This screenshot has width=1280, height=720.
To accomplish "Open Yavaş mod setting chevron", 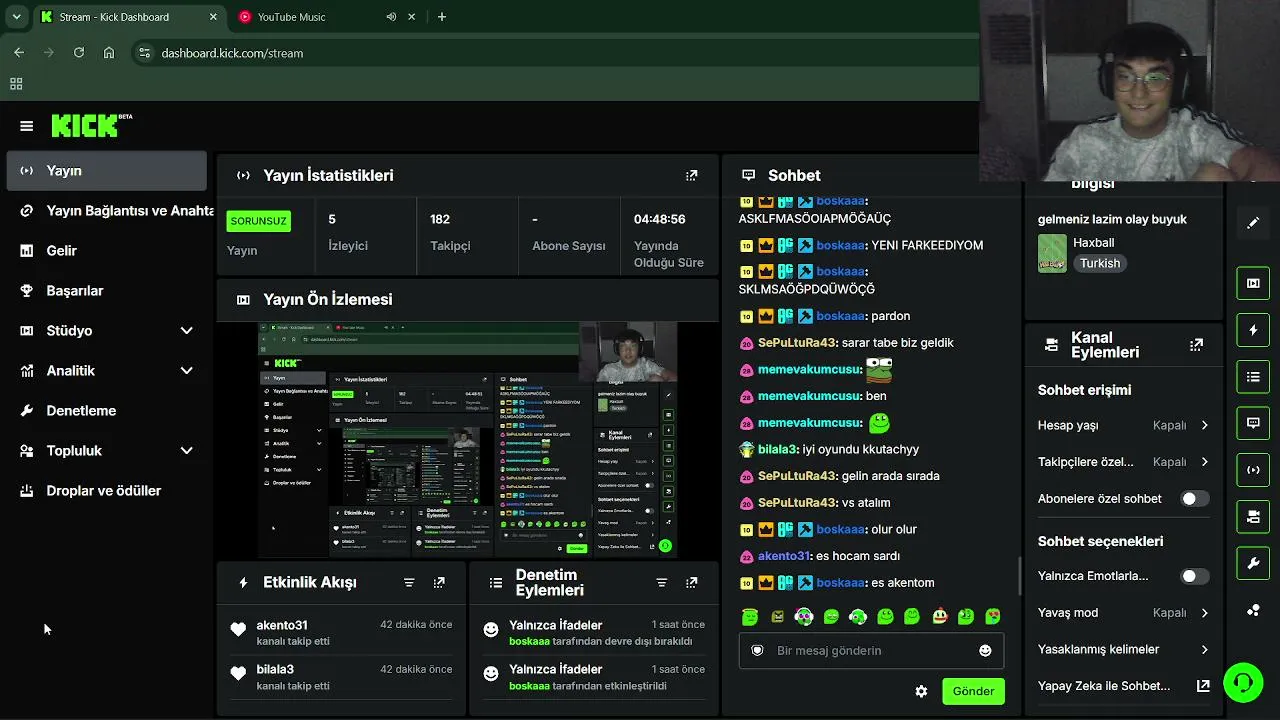I will (x=1204, y=613).
